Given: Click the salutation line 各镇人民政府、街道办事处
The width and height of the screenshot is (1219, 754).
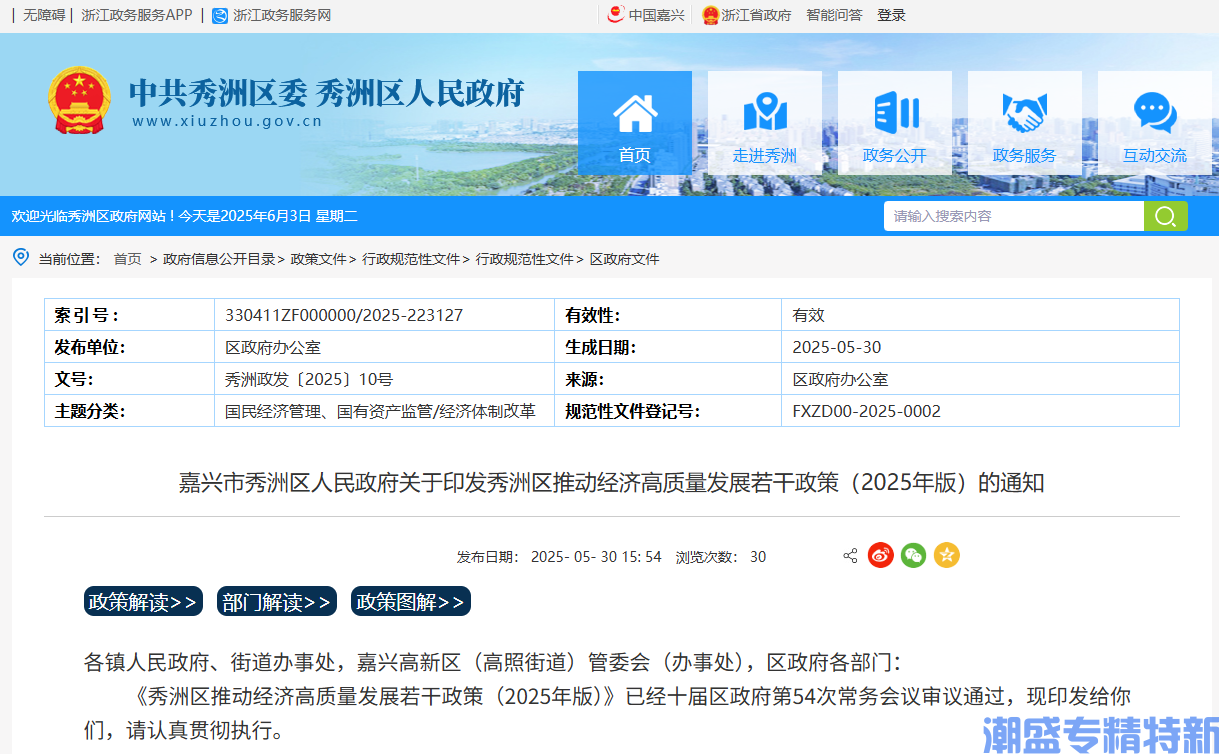Looking at the screenshot, I should point(492,662).
